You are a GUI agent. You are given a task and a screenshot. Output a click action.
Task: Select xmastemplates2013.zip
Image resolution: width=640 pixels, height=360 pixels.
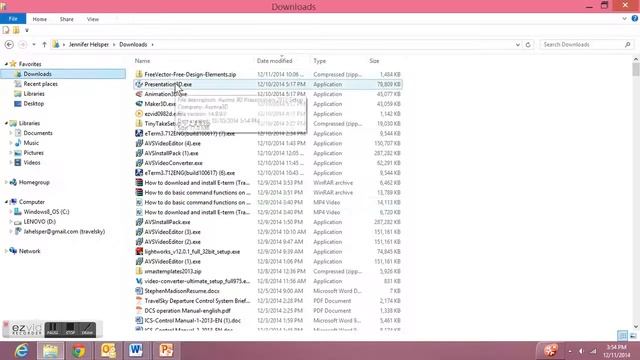tap(173, 271)
